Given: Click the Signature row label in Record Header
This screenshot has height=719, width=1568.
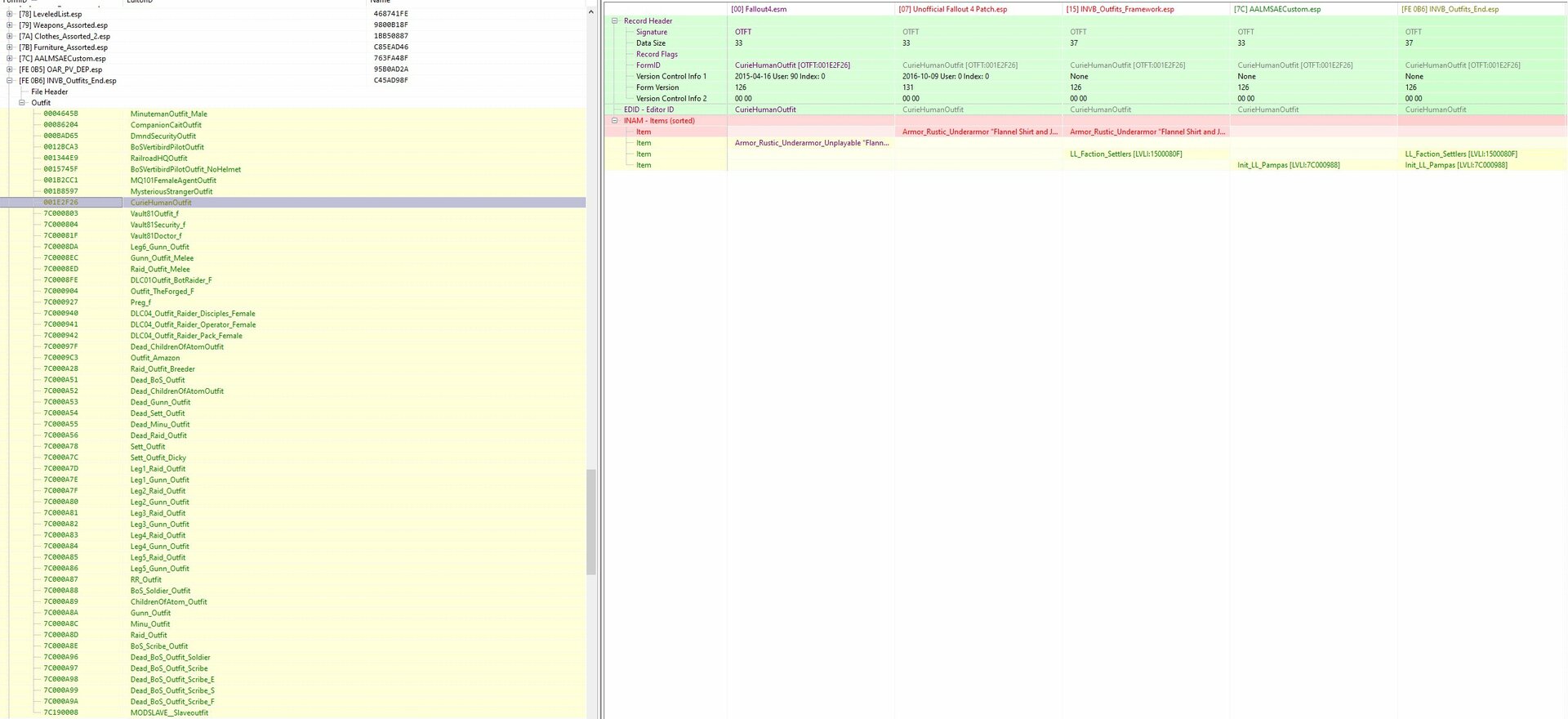Looking at the screenshot, I should coord(652,32).
